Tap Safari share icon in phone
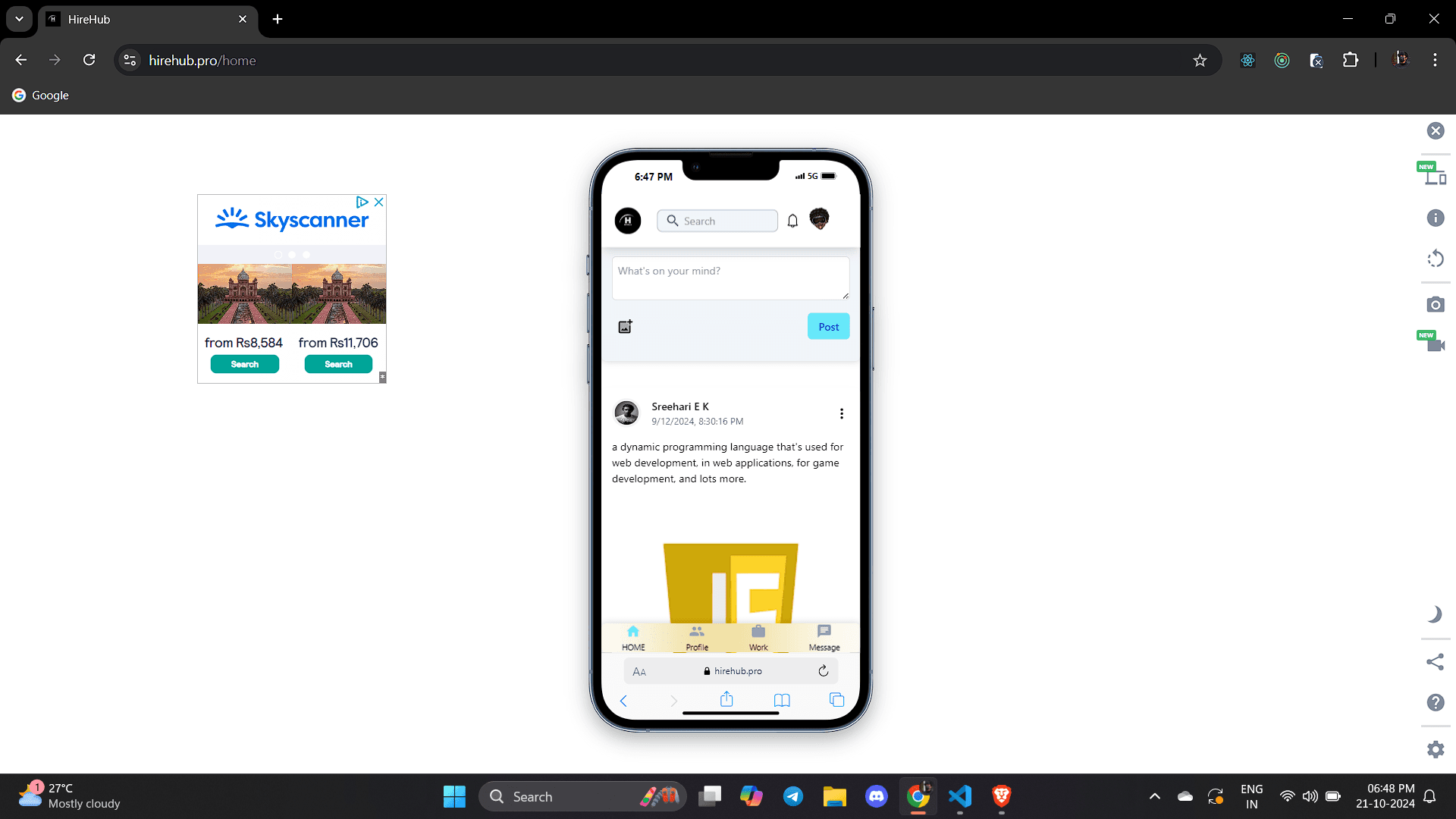Screen dimensions: 1456x819 coord(726,699)
